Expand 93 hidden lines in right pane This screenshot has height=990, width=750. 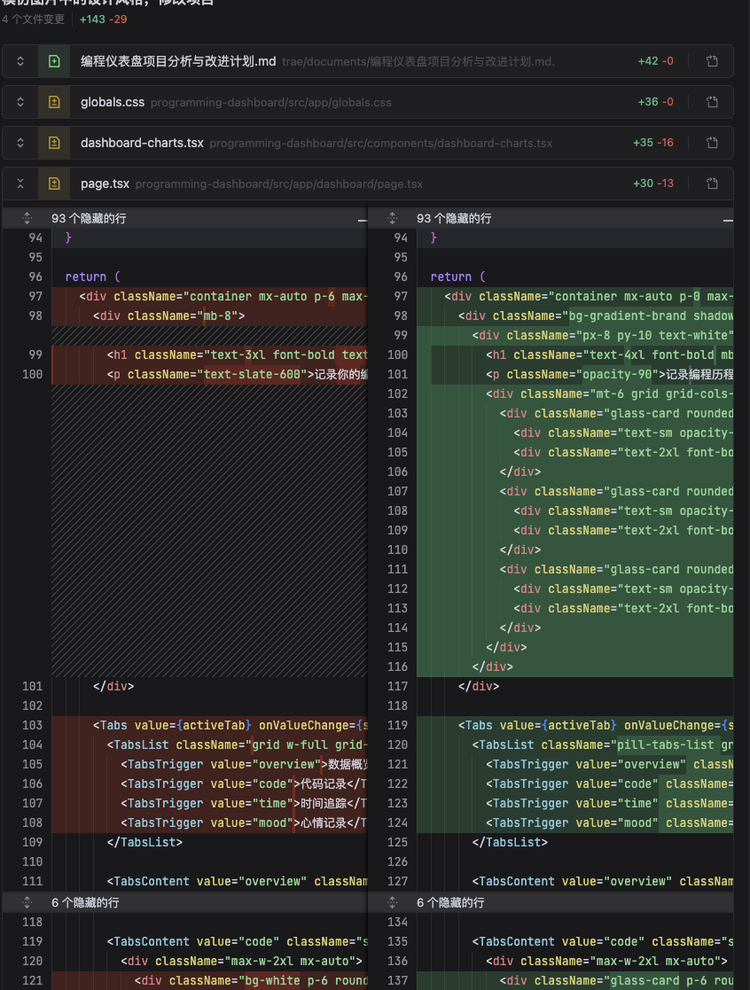pyautogui.click(x=392, y=218)
